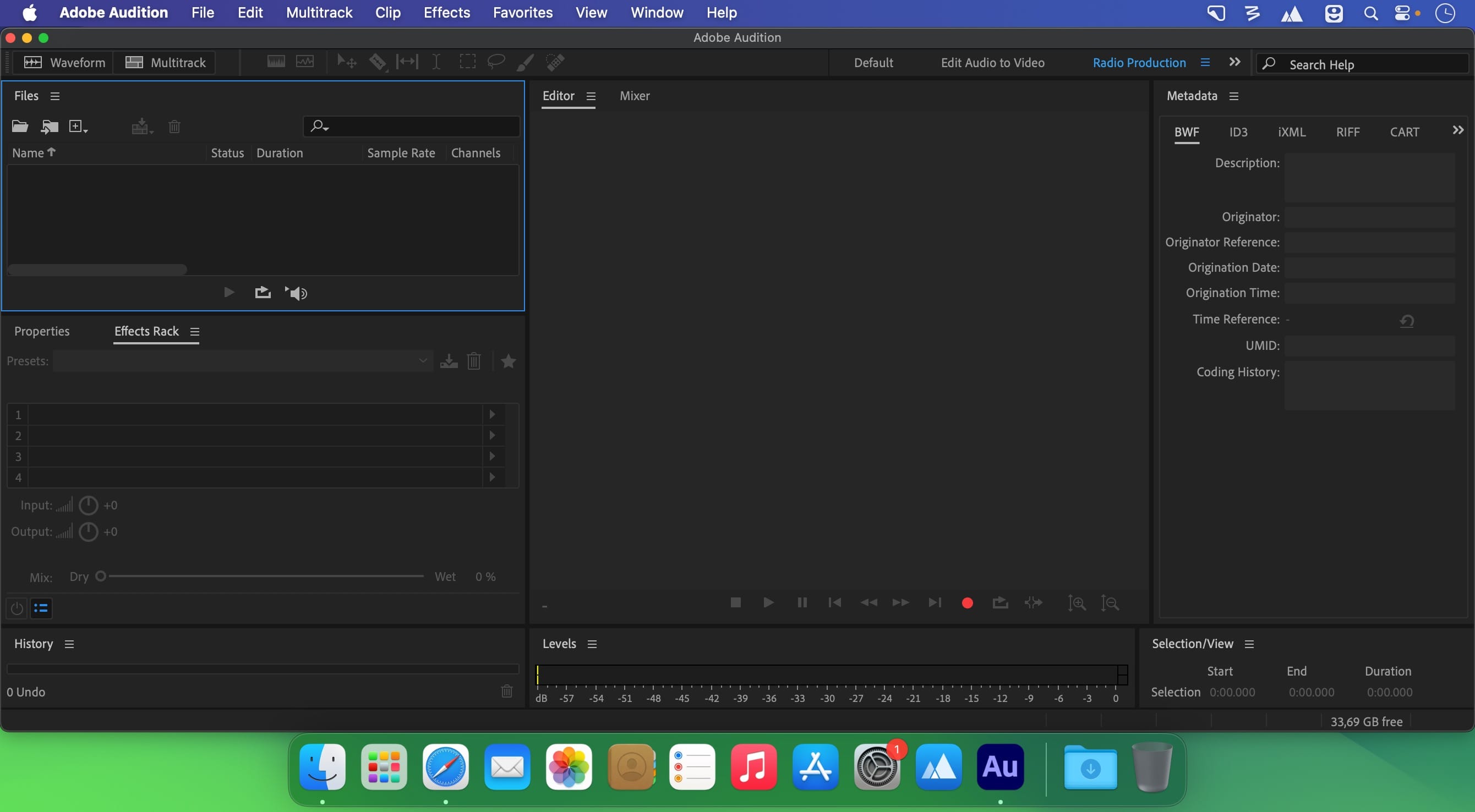This screenshot has width=1475, height=812.
Task: Delete the effects rack preset
Action: pyautogui.click(x=473, y=361)
